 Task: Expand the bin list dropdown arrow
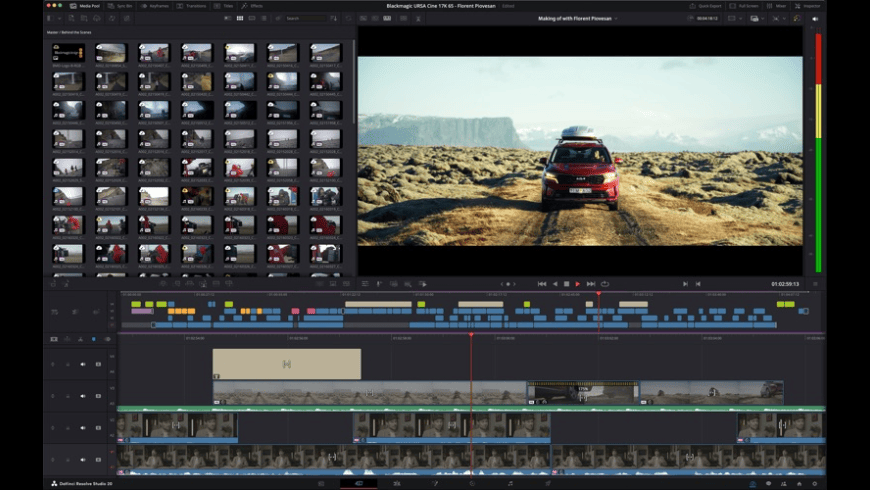click(59, 18)
